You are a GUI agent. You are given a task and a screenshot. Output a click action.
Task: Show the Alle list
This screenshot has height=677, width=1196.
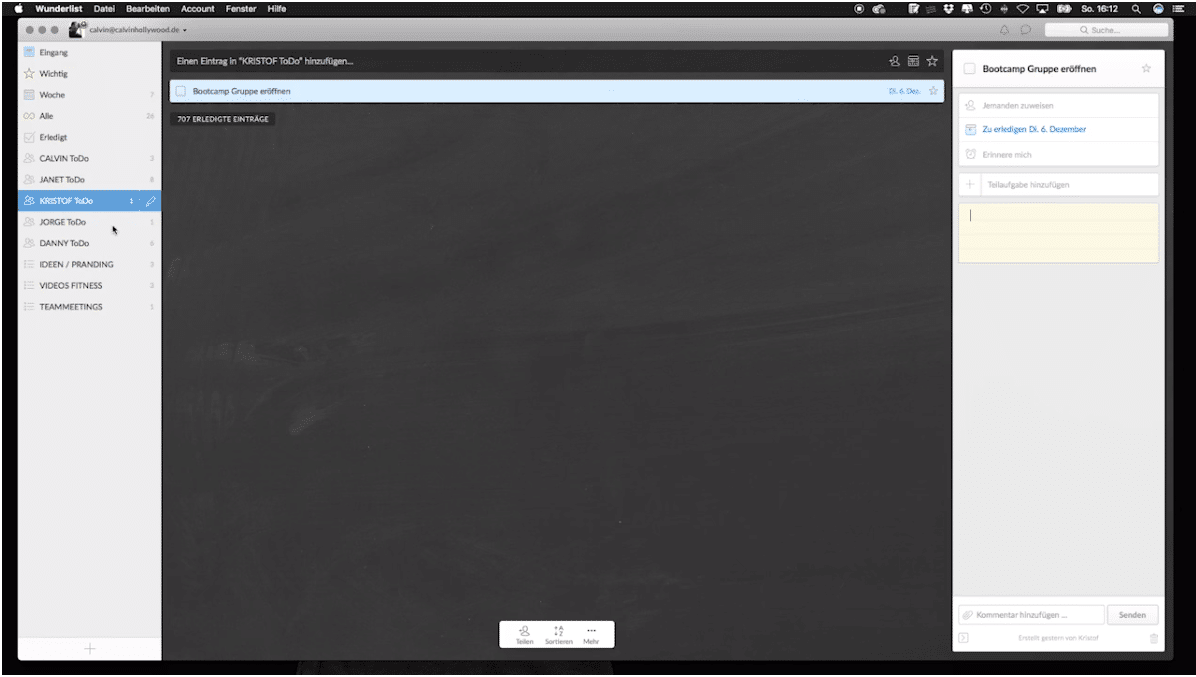89,116
